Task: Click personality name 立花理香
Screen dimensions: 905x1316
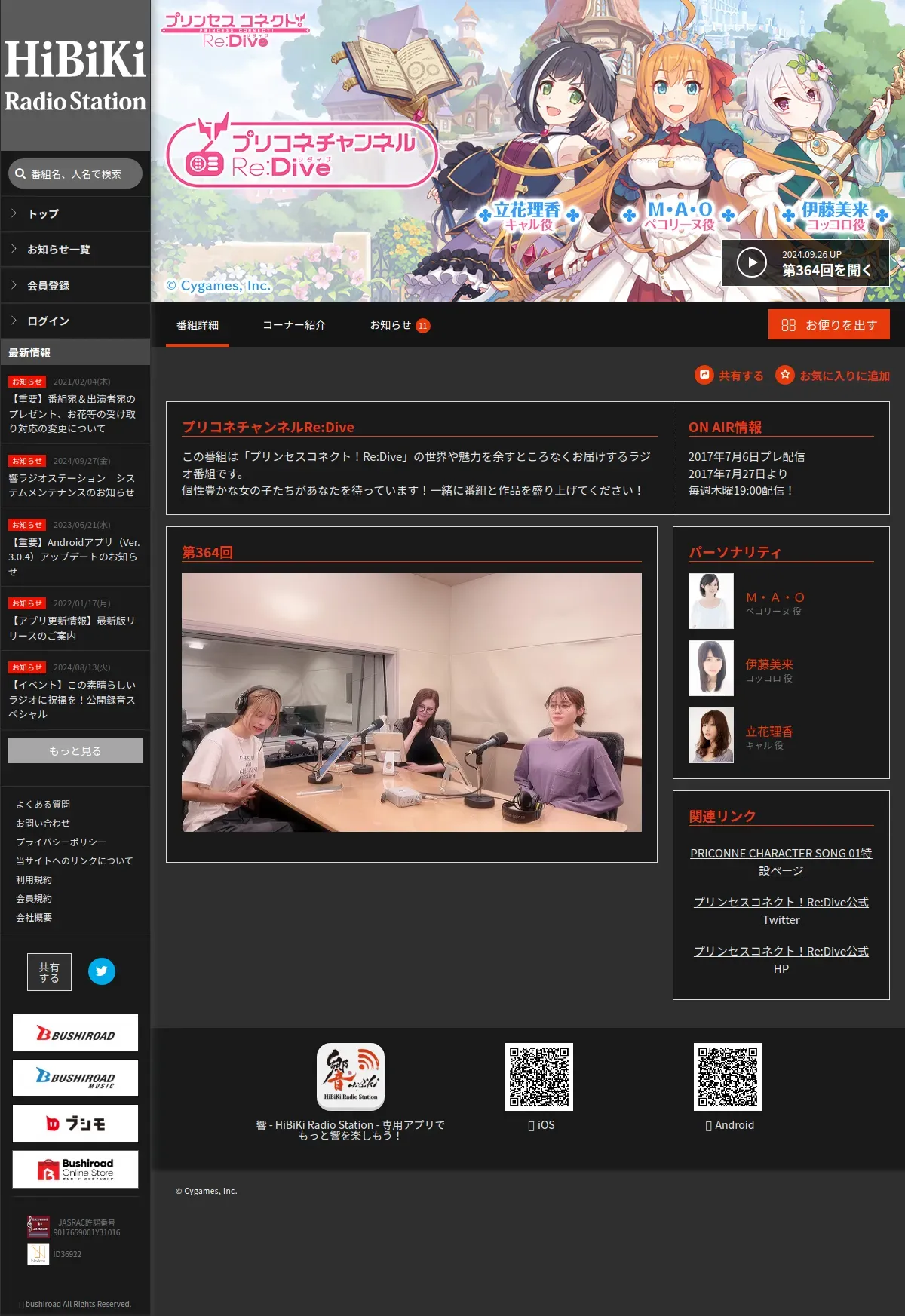Action: point(769,732)
